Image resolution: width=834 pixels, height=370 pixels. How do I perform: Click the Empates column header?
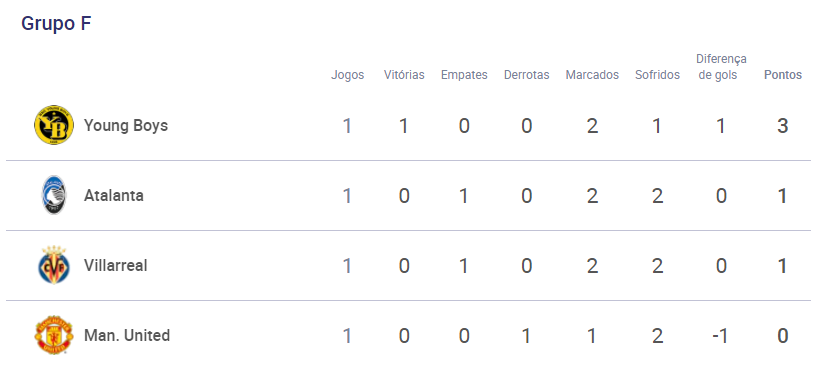click(x=464, y=75)
